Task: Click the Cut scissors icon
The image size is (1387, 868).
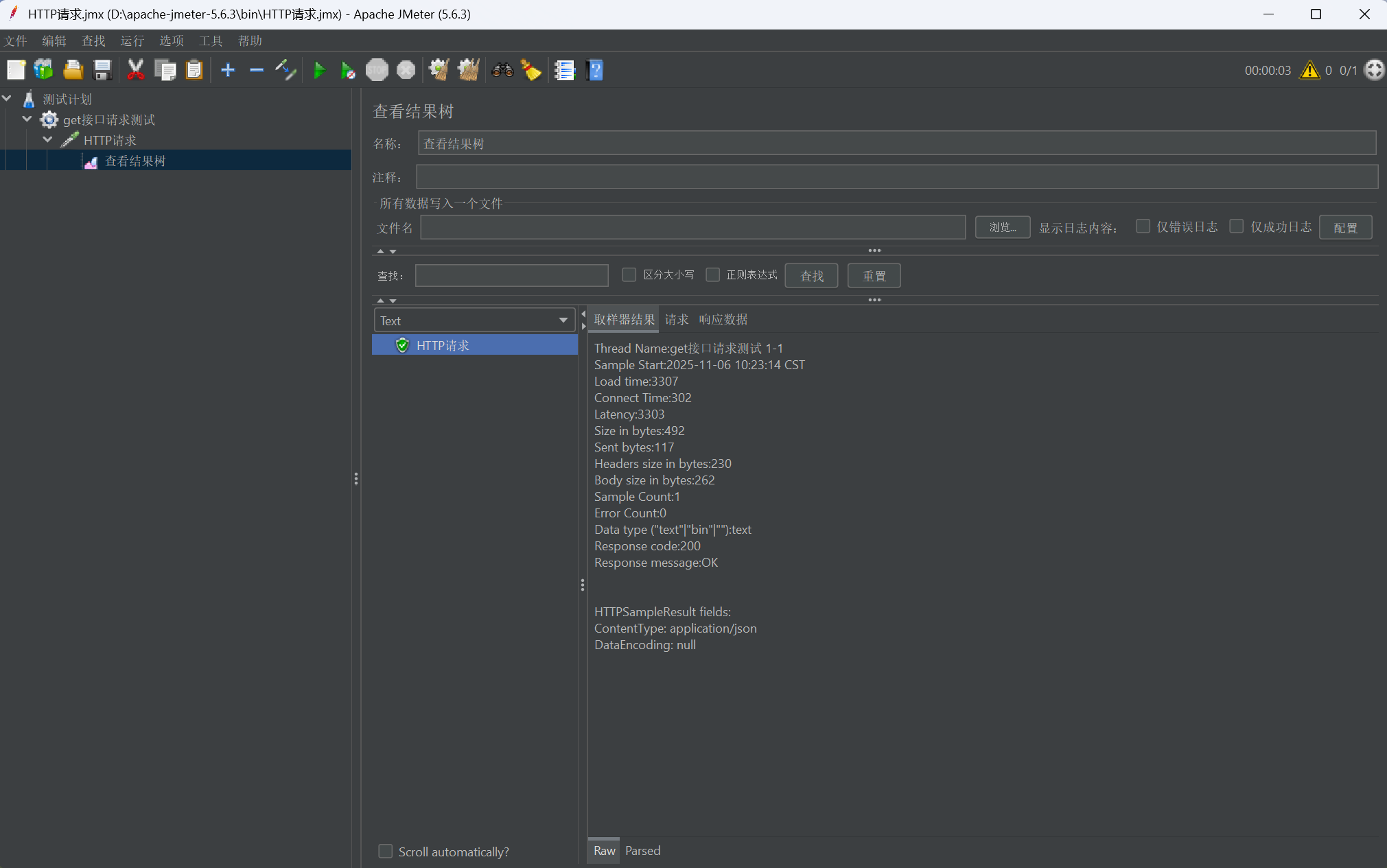Action: [136, 70]
